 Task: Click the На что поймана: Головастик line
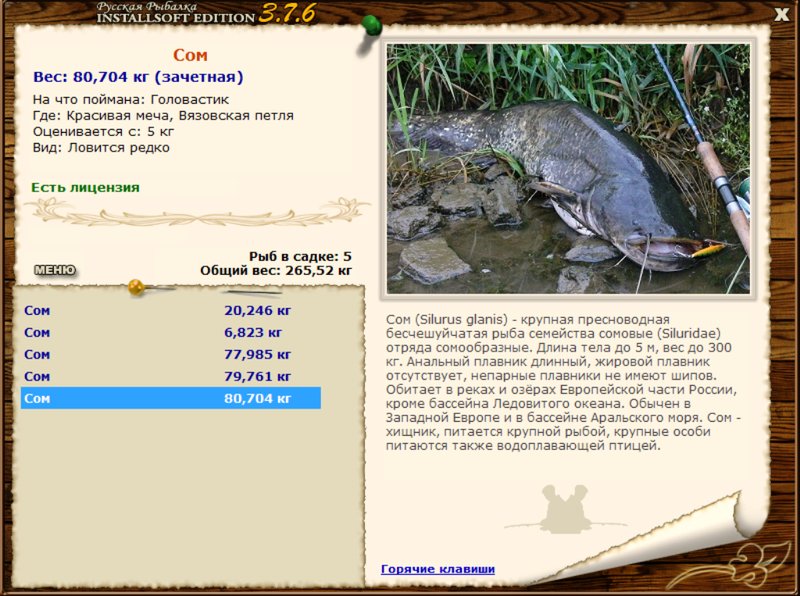coord(131,100)
